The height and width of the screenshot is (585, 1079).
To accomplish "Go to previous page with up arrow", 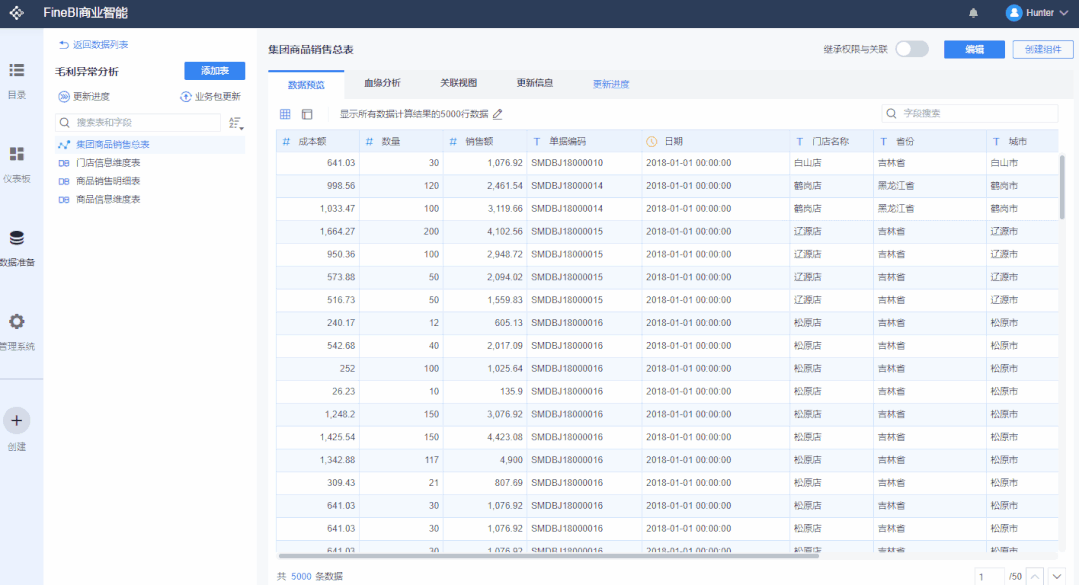I will point(1034,577).
